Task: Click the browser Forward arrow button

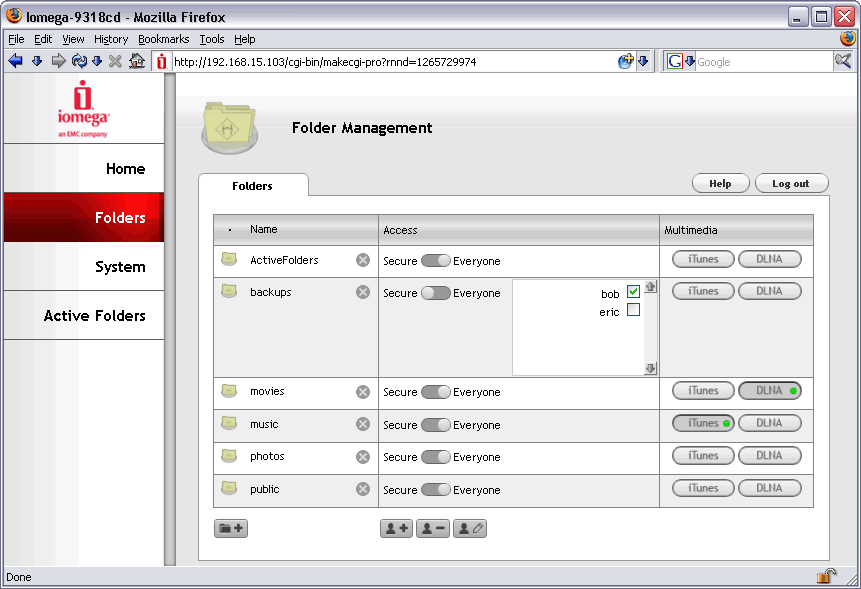Action: click(x=58, y=61)
